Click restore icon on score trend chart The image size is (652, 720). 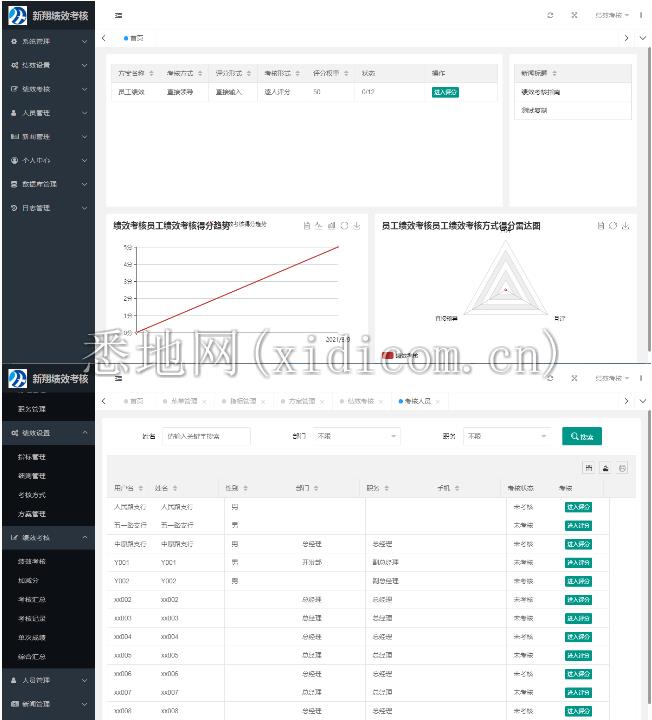(x=344, y=225)
